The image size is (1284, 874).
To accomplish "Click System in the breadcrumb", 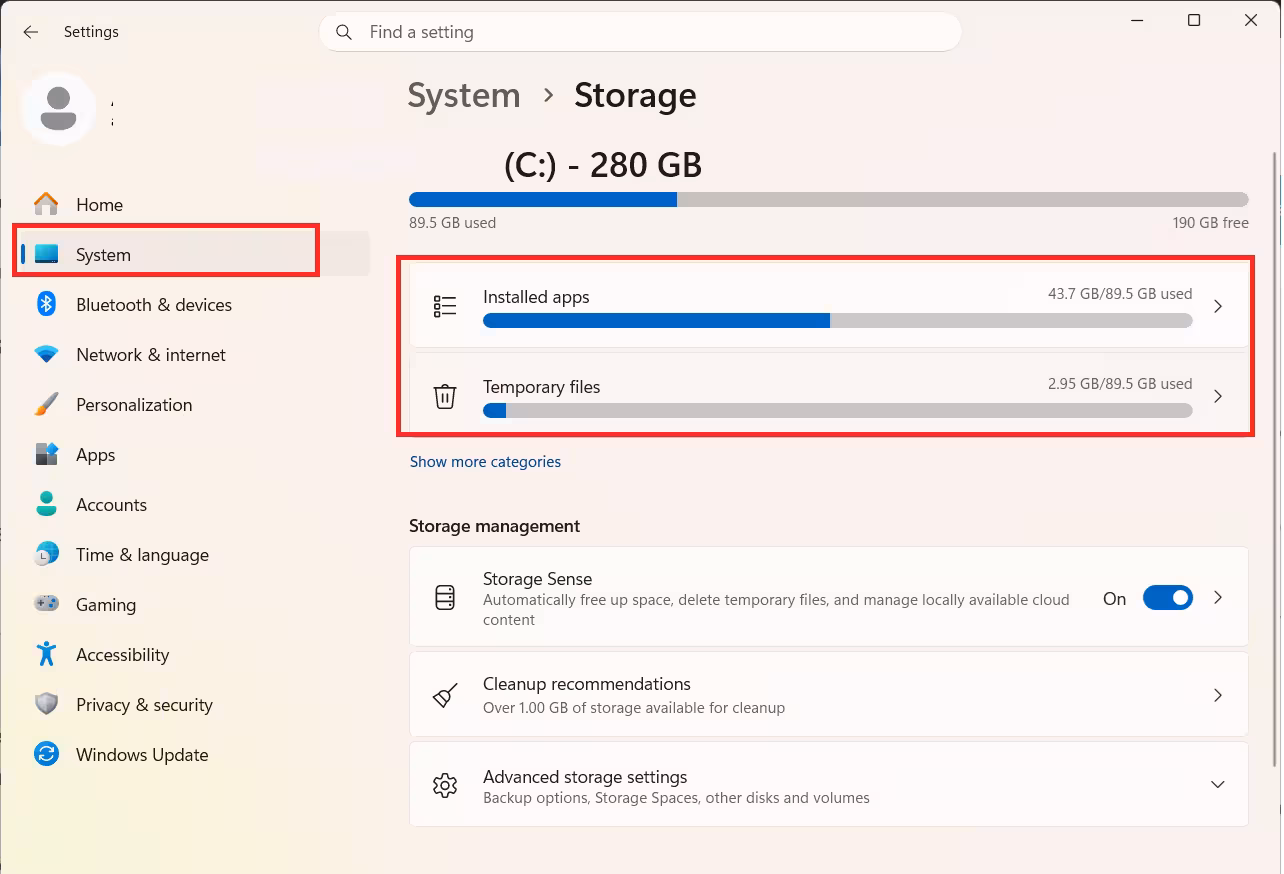I will point(464,95).
